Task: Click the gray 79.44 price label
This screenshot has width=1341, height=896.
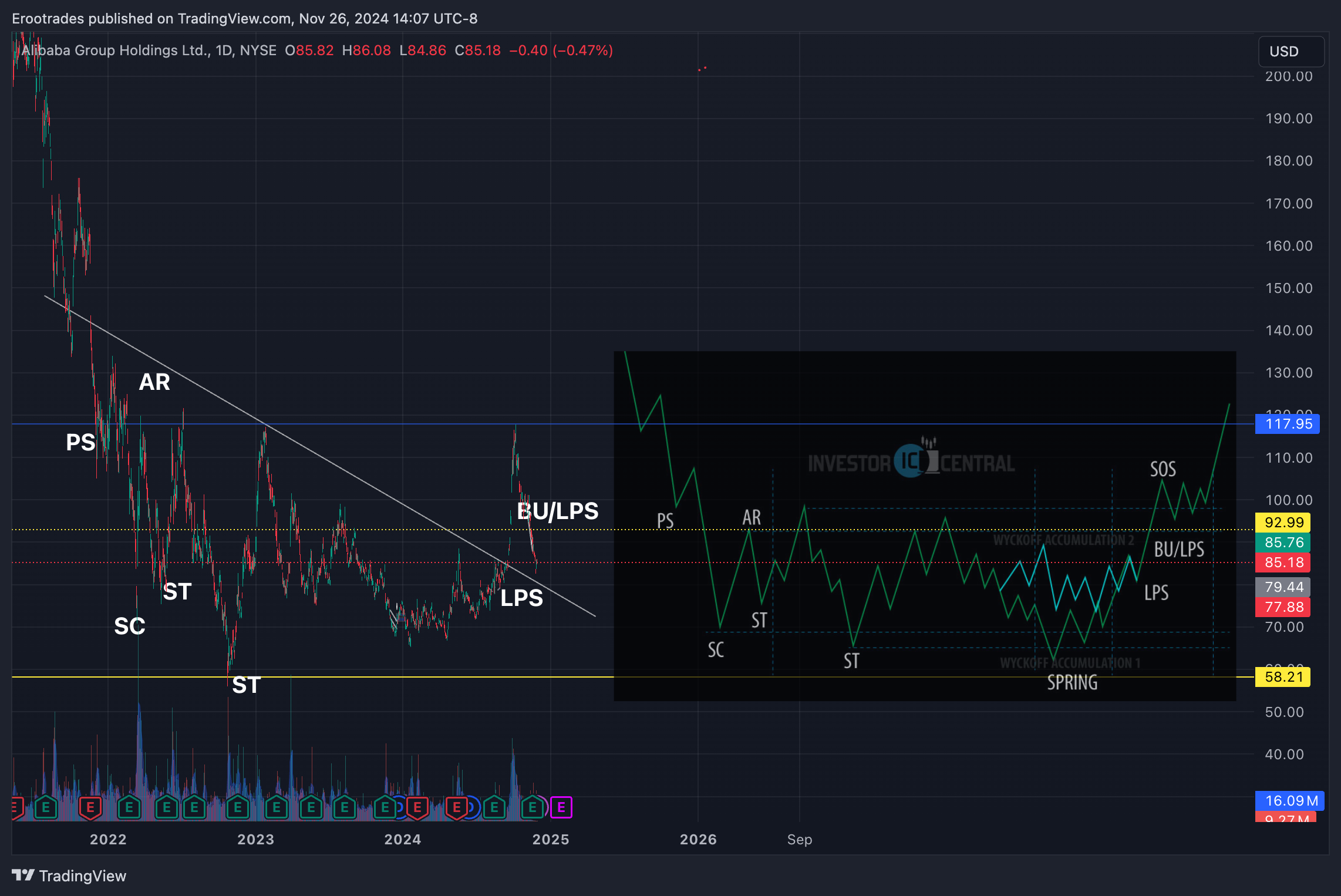Action: [x=1283, y=587]
